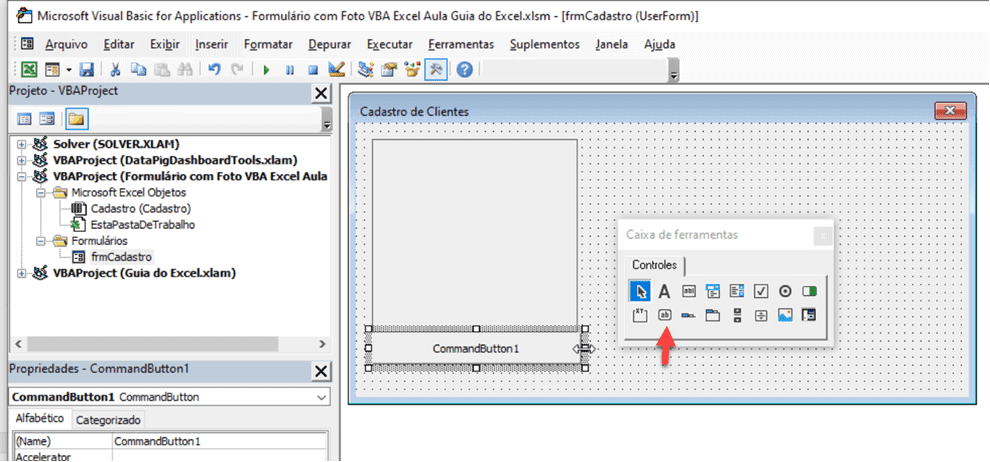The image size is (990, 462).
Task: Click View Object icon in Project panel
Action: pos(47,118)
